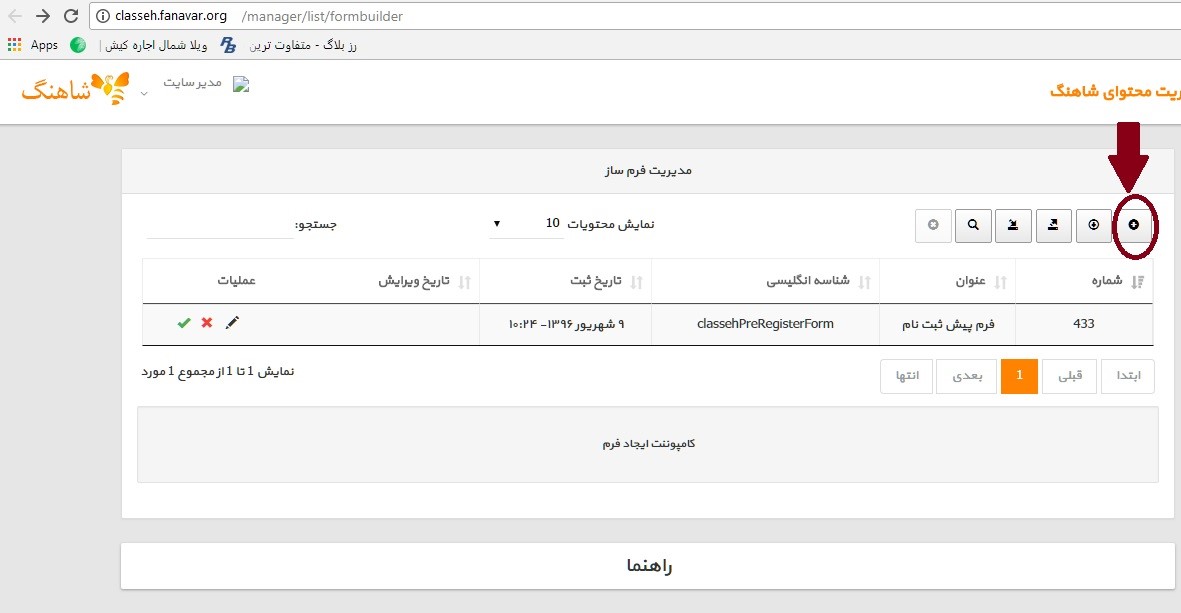
Task: Click the red X delete icon in row 433
Action: 206,322
